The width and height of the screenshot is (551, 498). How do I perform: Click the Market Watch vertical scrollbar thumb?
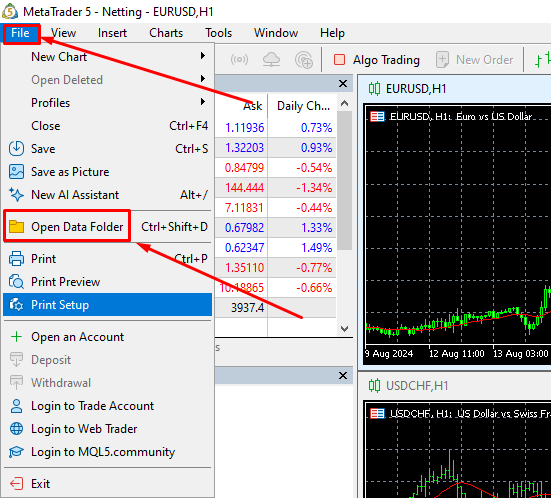(345, 180)
